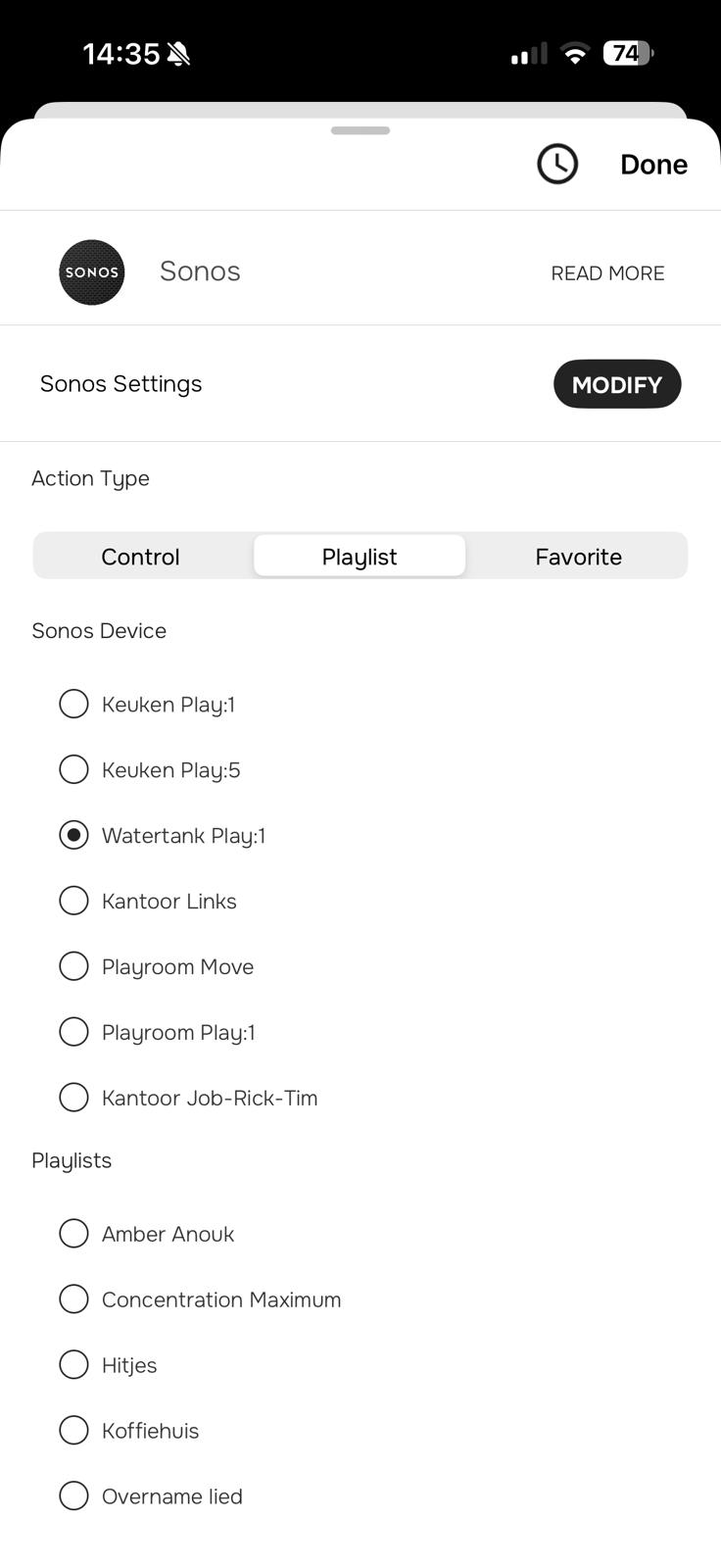Tap the Wi-Fi status icon
The width and height of the screenshot is (721, 1568).
pos(576,54)
